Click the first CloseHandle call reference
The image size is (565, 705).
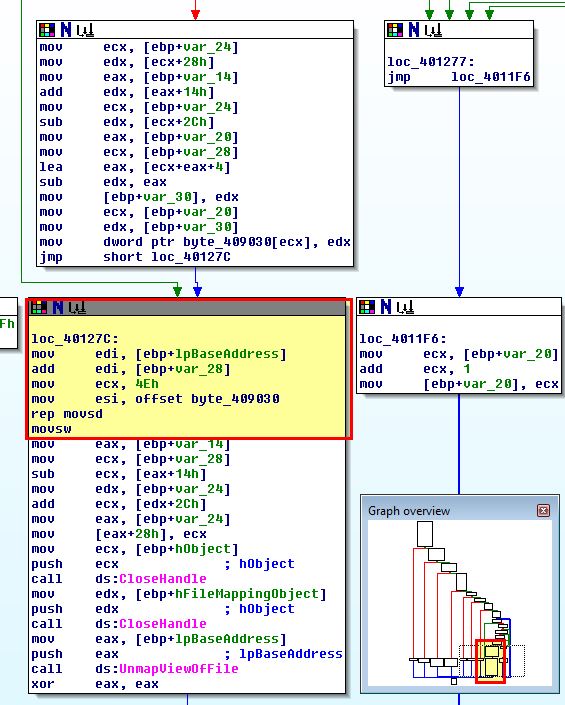[x=163, y=579]
